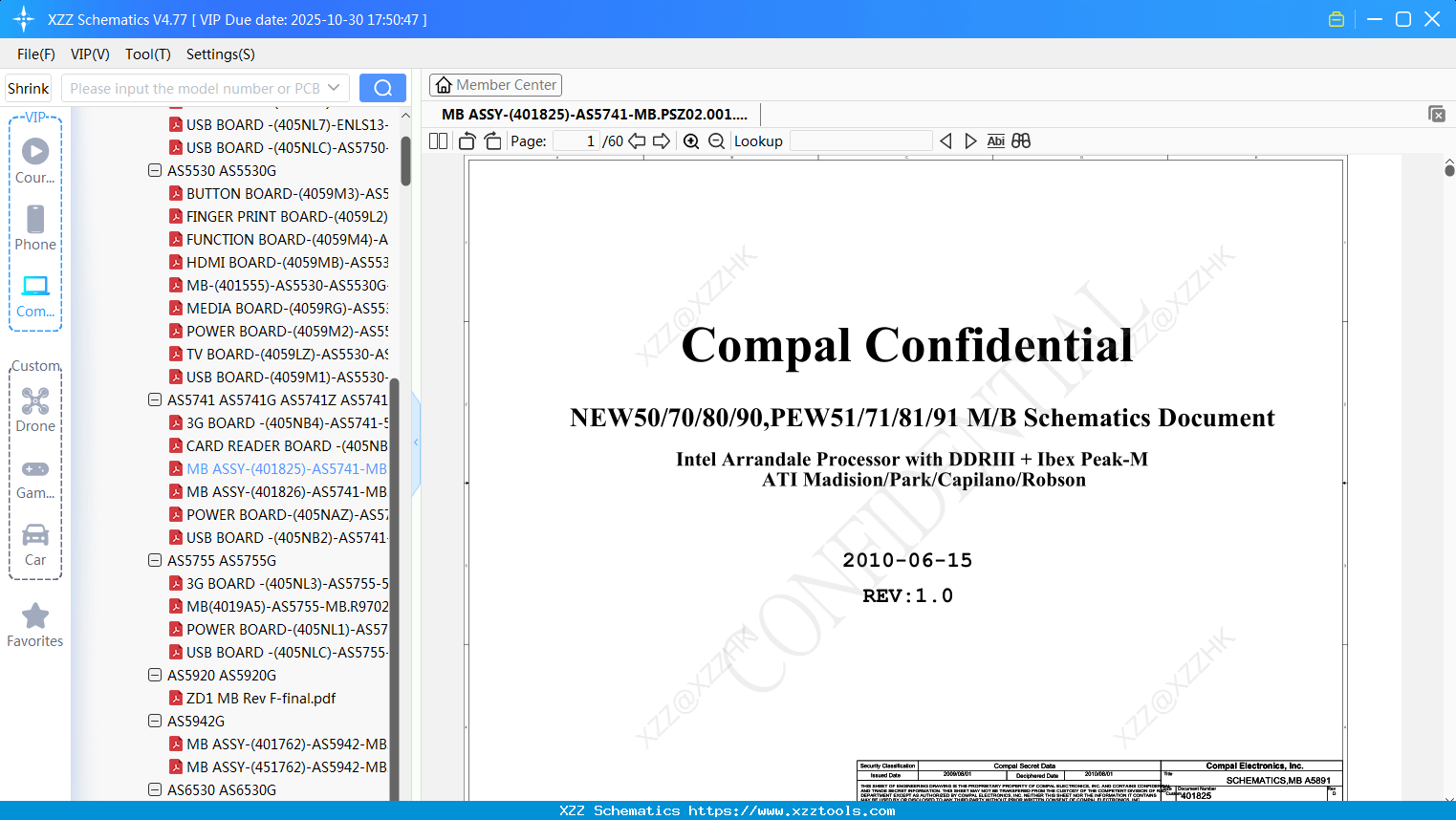This screenshot has height=820, width=1456.
Task: Click the Lookup search field
Action: 861,141
